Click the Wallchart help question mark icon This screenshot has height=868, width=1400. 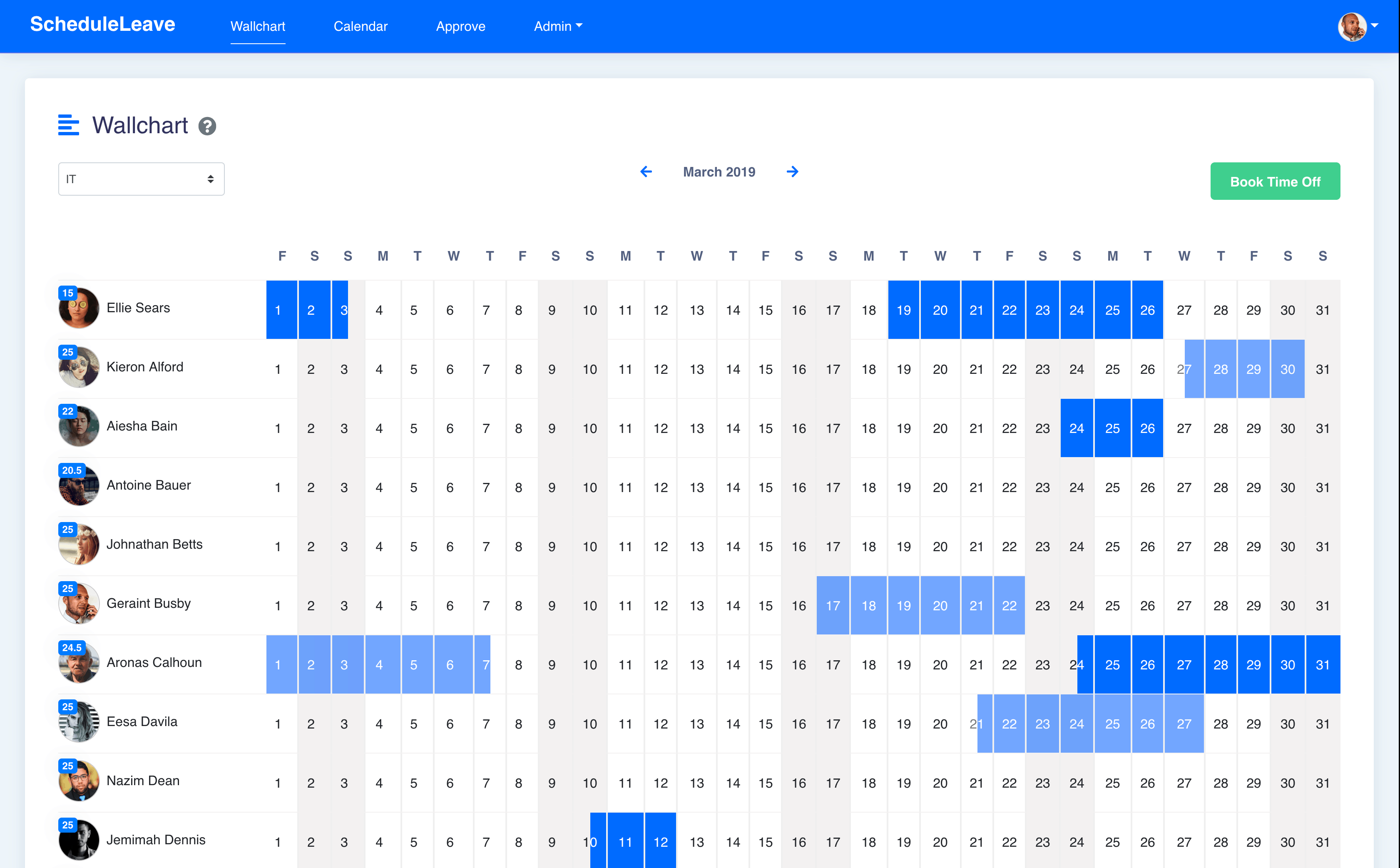(x=207, y=126)
